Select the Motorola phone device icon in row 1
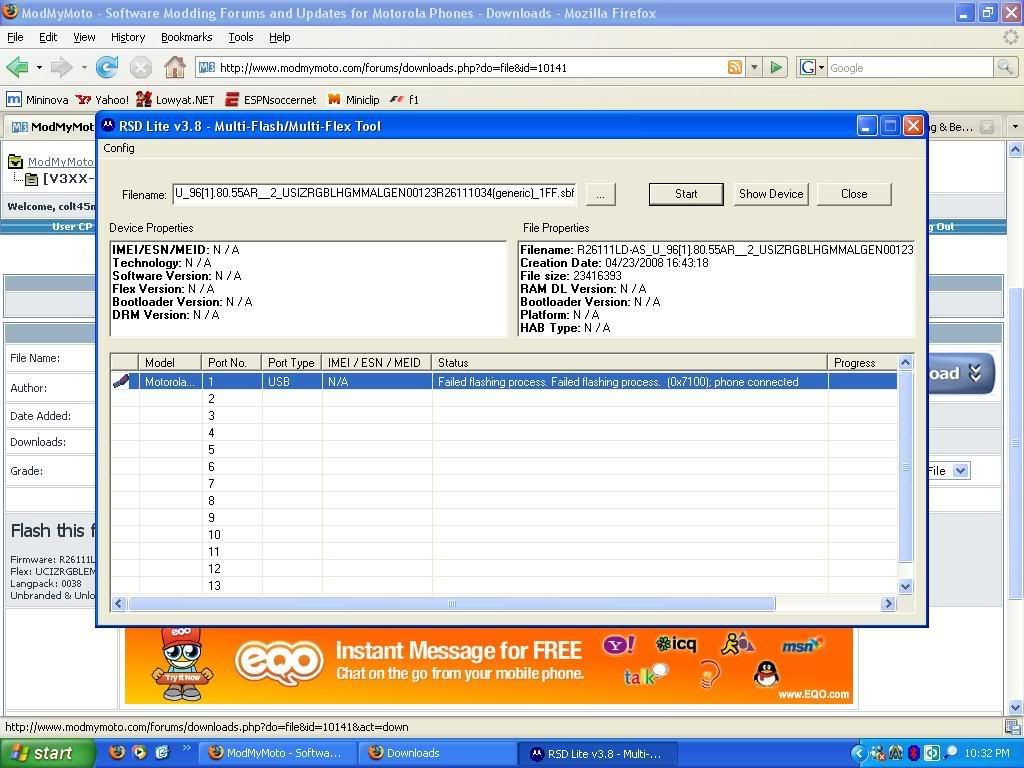The width and height of the screenshot is (1024, 768). [122, 381]
